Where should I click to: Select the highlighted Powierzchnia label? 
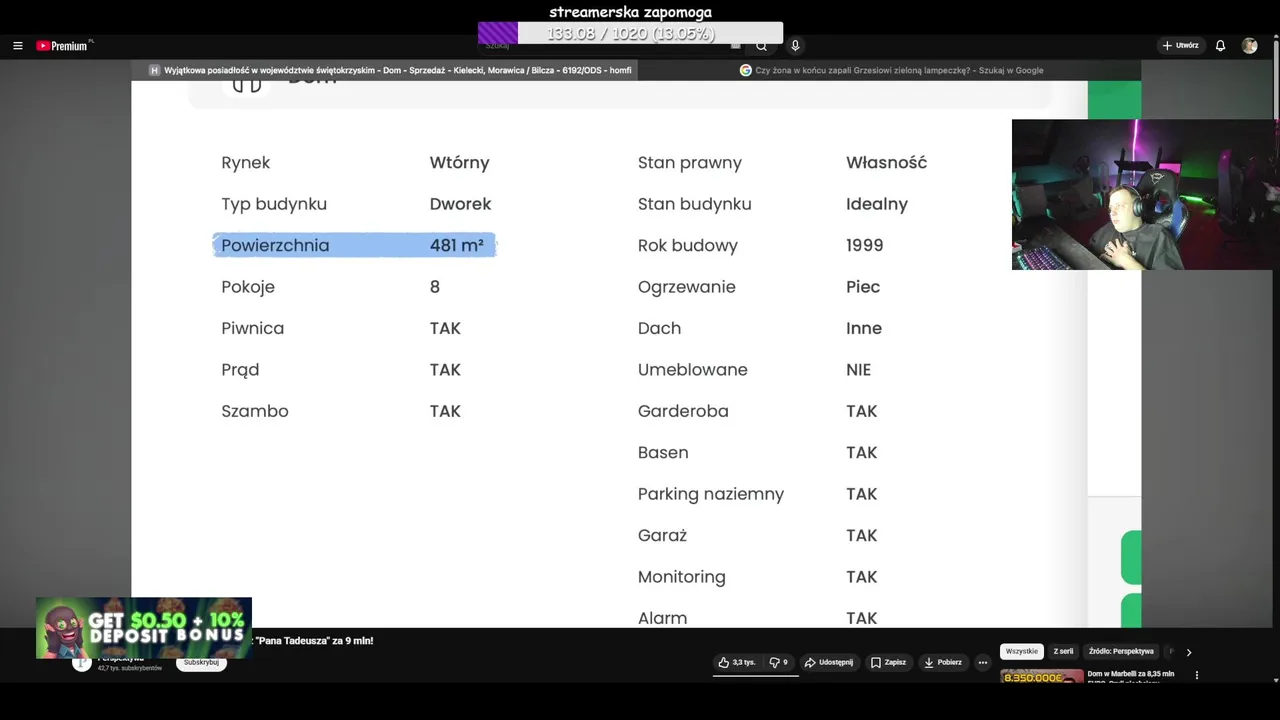tap(275, 245)
